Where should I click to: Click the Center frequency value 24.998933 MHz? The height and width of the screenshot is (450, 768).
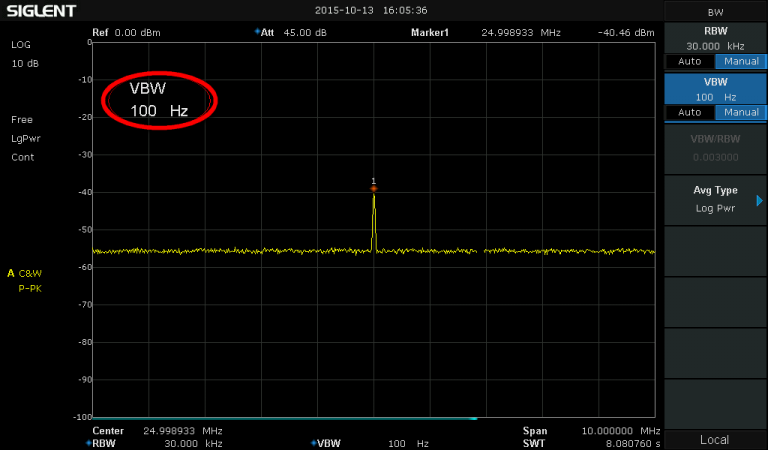click(x=183, y=431)
